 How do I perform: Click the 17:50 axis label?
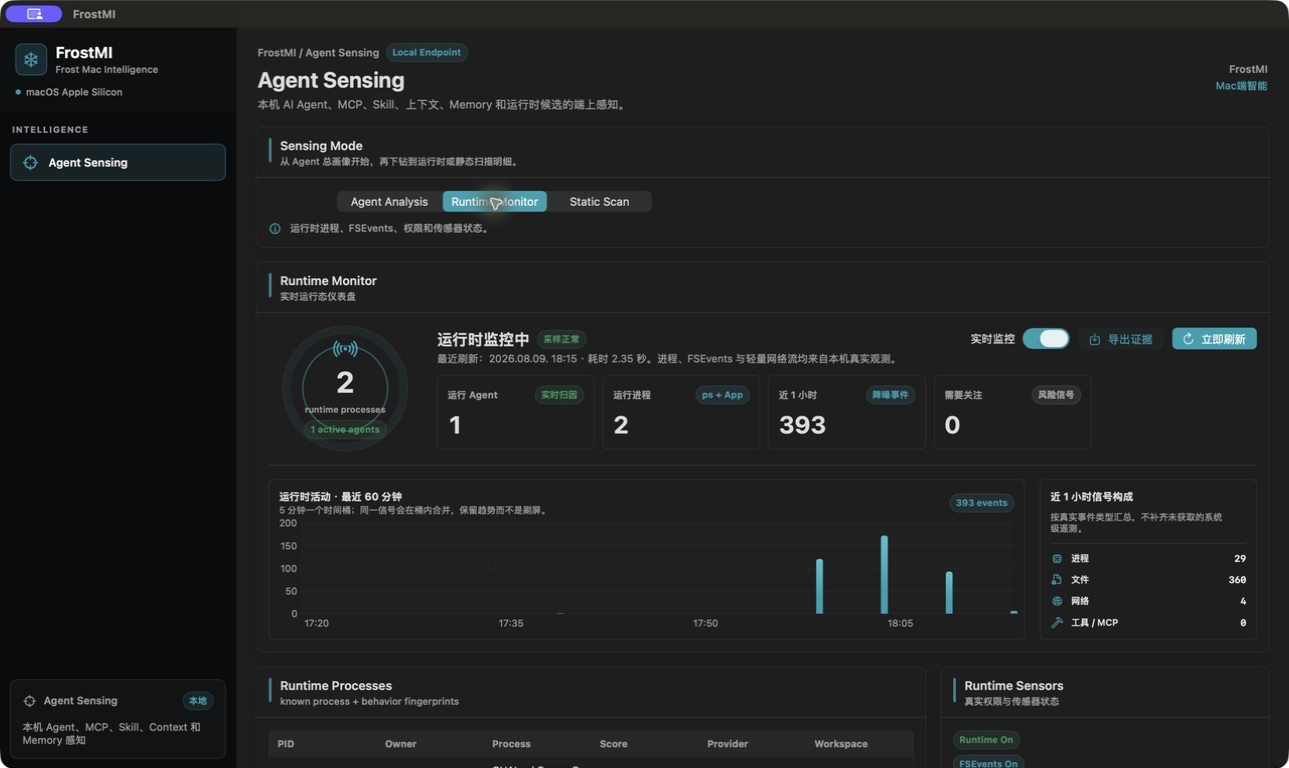[x=705, y=623]
